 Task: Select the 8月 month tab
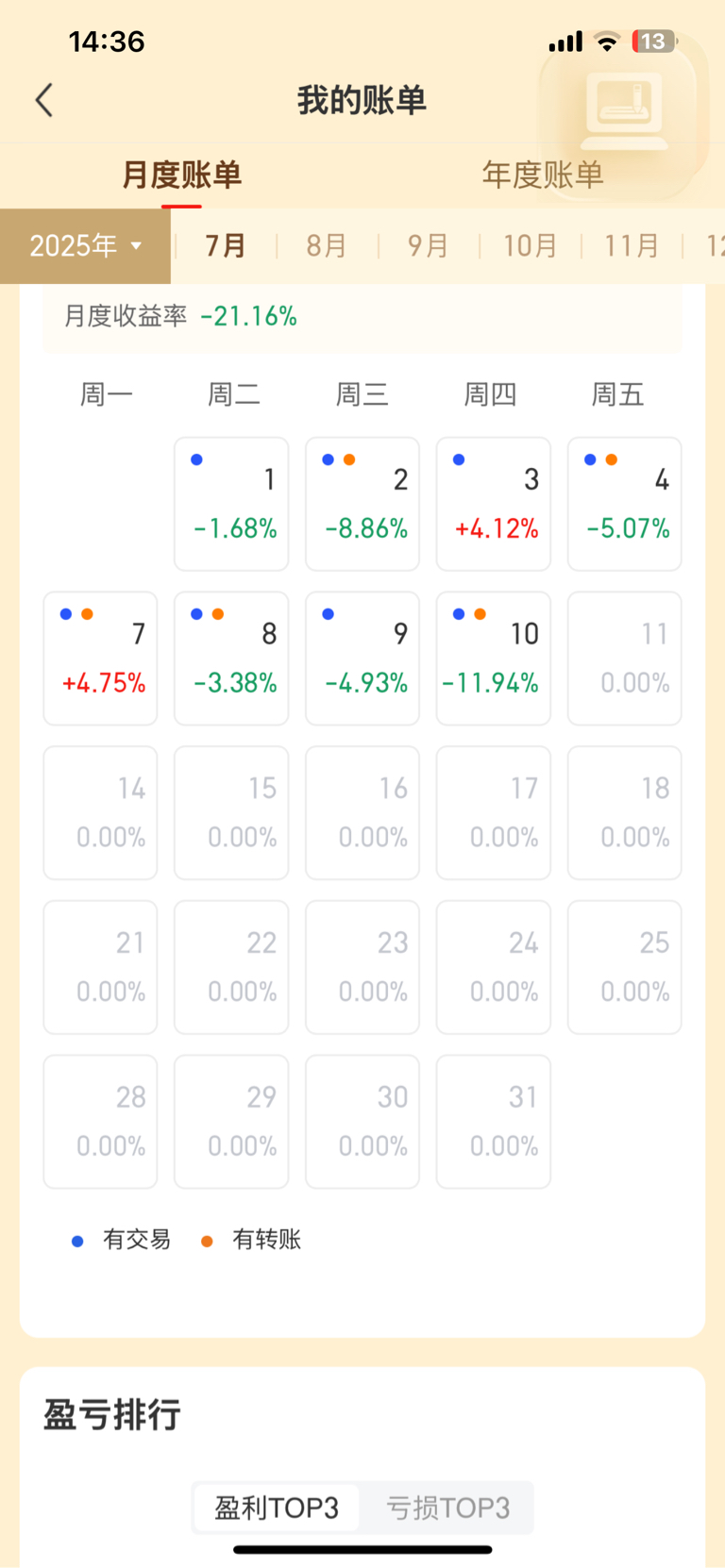[327, 246]
